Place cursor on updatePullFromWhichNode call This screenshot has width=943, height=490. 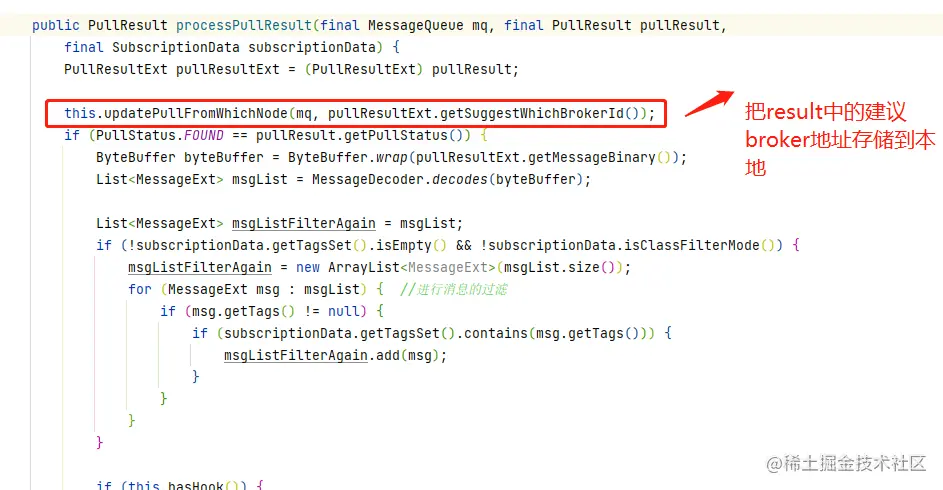(196, 113)
